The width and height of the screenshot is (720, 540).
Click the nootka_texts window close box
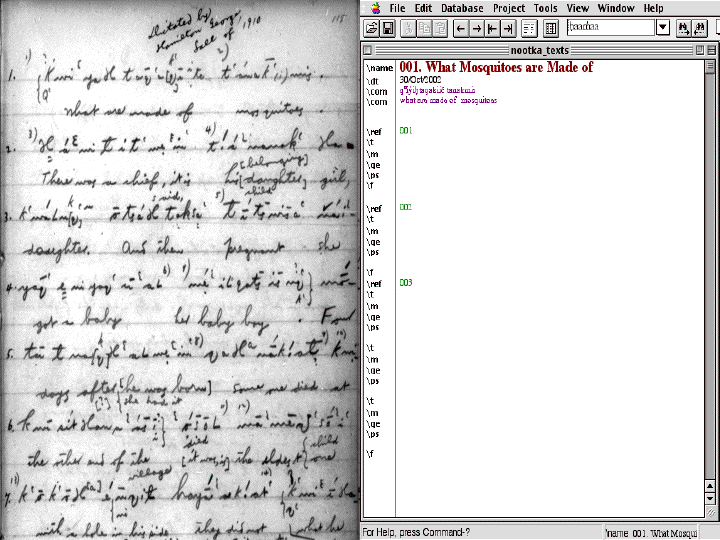pos(367,50)
